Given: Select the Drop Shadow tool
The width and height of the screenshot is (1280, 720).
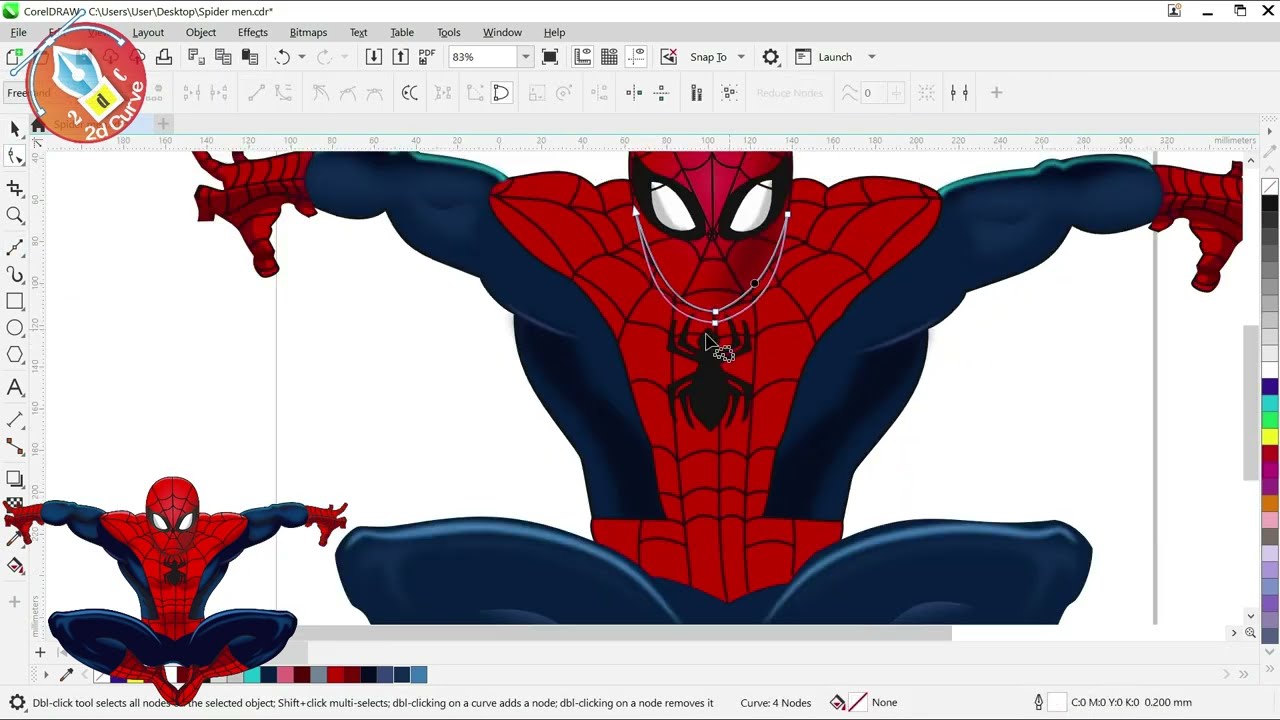Looking at the screenshot, I should [15, 479].
